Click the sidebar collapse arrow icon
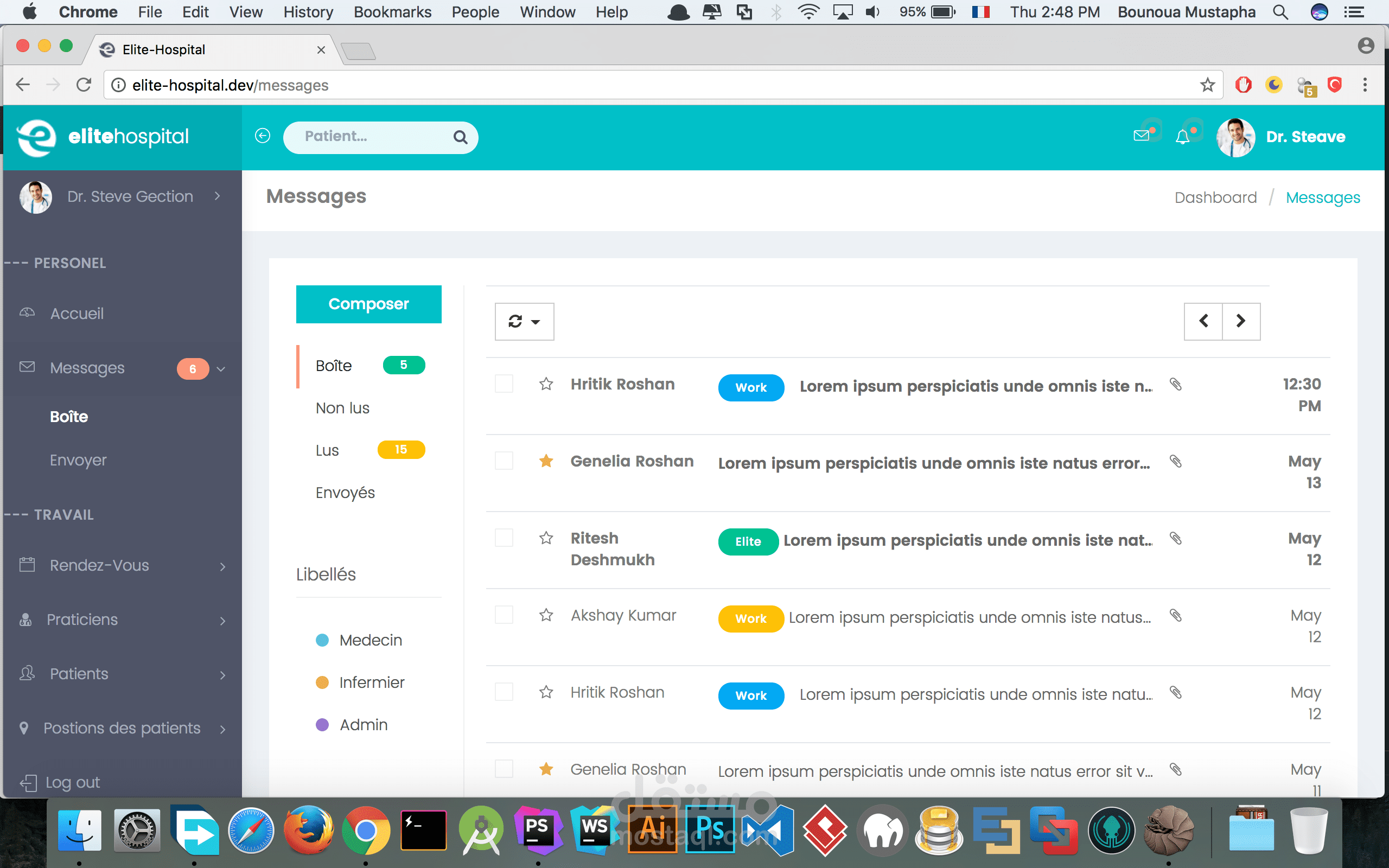 pos(262,136)
